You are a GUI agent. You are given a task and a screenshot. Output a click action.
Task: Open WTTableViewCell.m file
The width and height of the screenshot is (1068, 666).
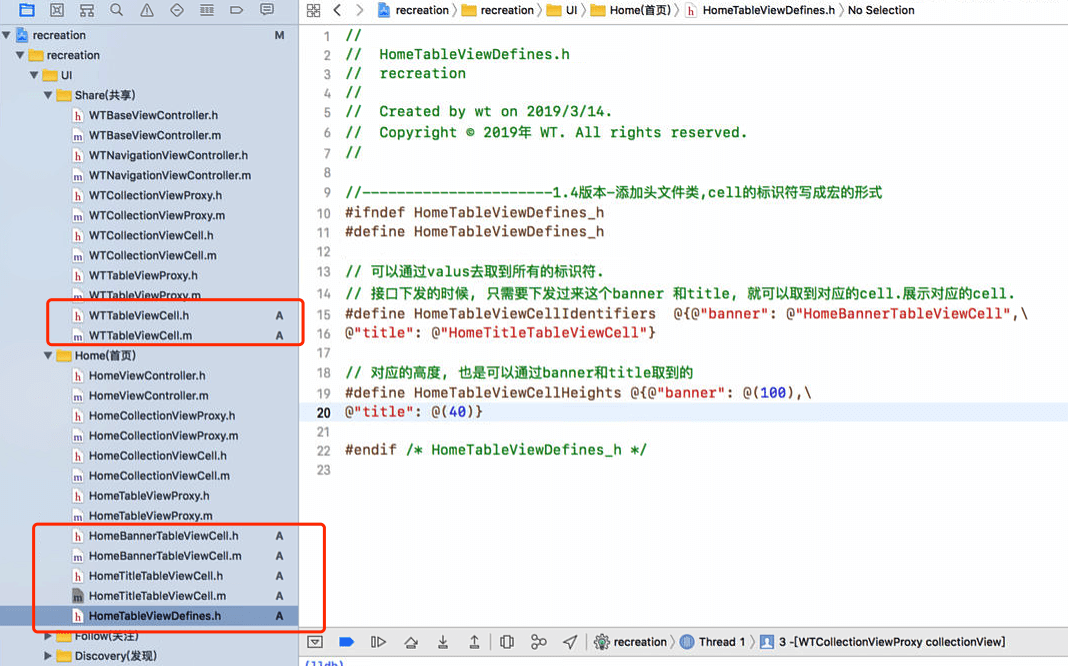pos(140,335)
